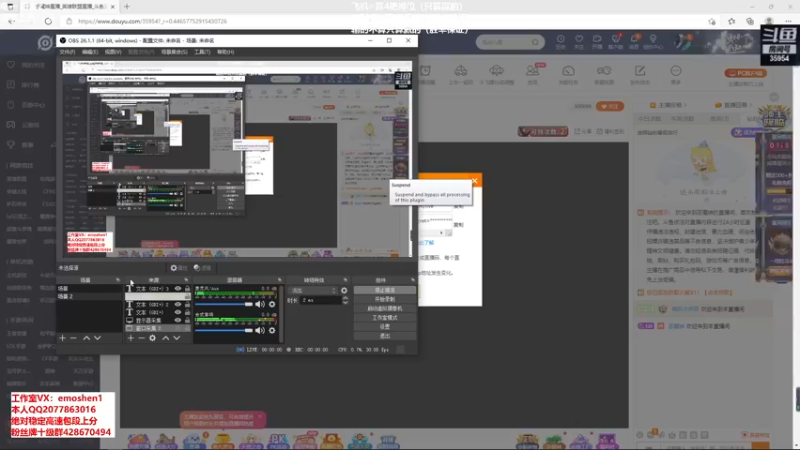Open the 麦克风/Aux audio settings gear
Screen dimensions: 800x450
(272, 304)
